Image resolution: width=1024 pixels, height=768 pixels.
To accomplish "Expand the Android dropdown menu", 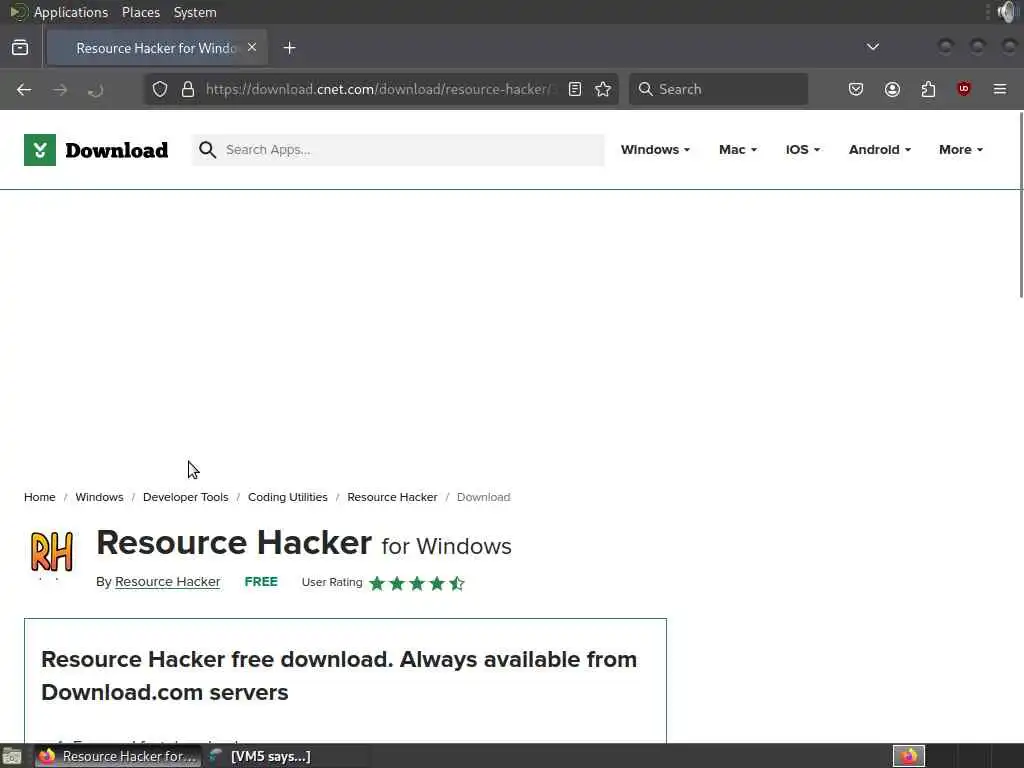I will pos(880,150).
